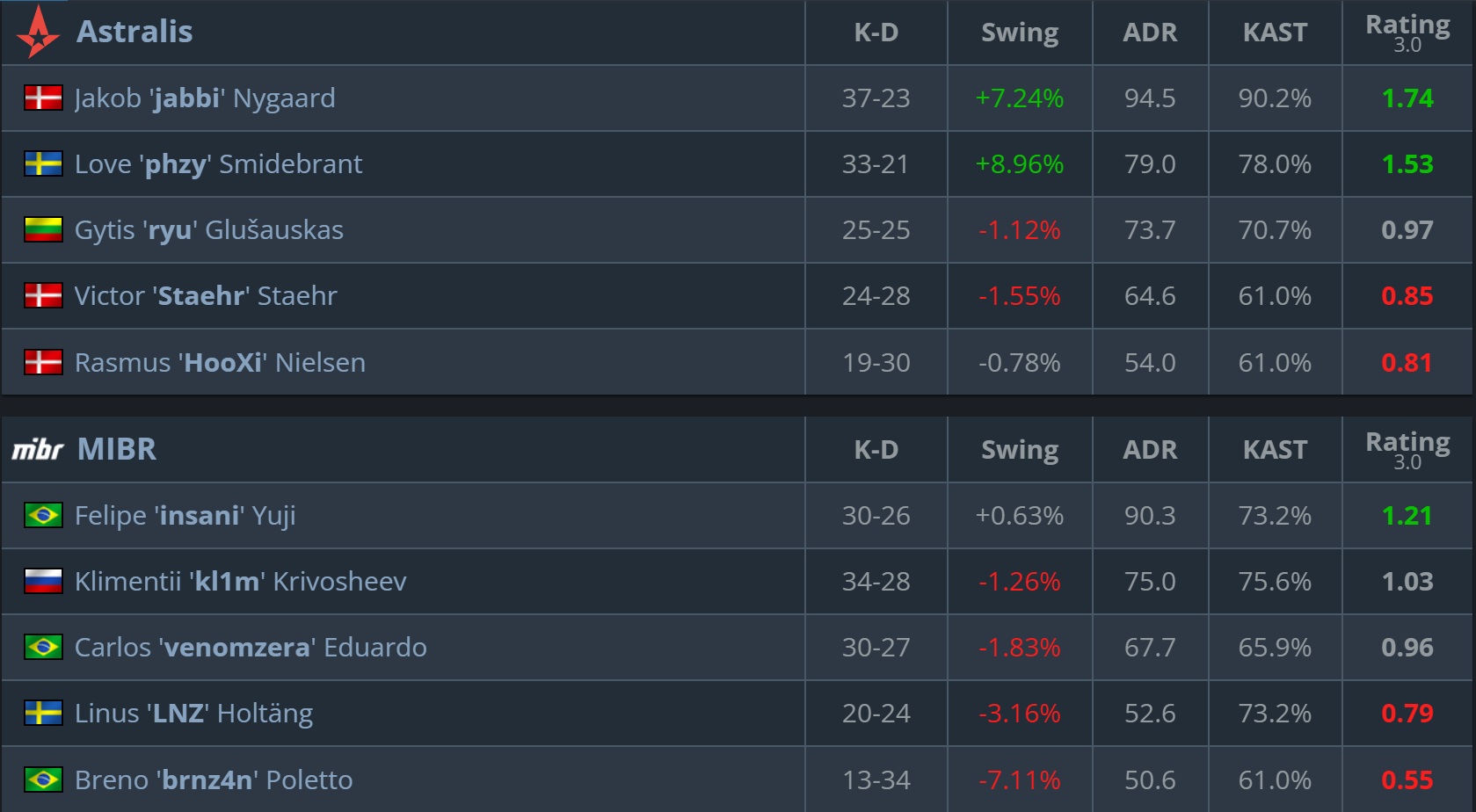Screen dimensions: 1476x812
Task: Sort Astralis table by ADR header
Action: [x=1150, y=33]
